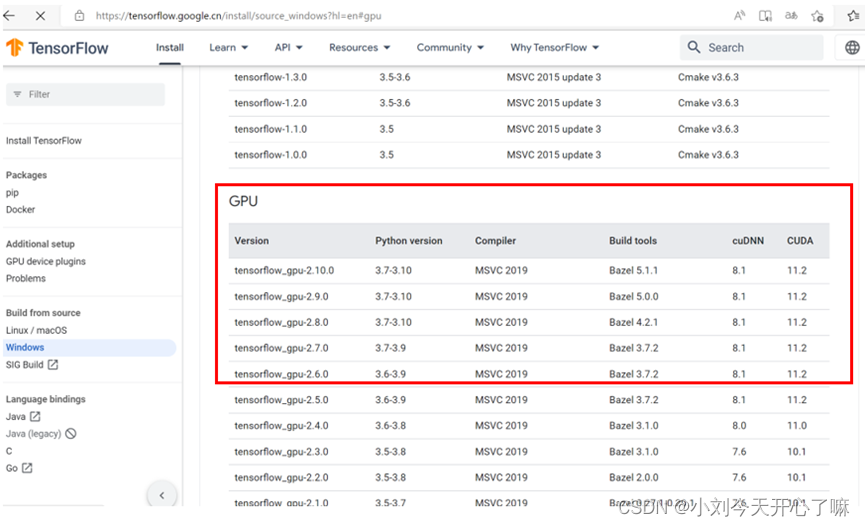
Task: Click the lock icon in address bar
Action: [x=79, y=16]
